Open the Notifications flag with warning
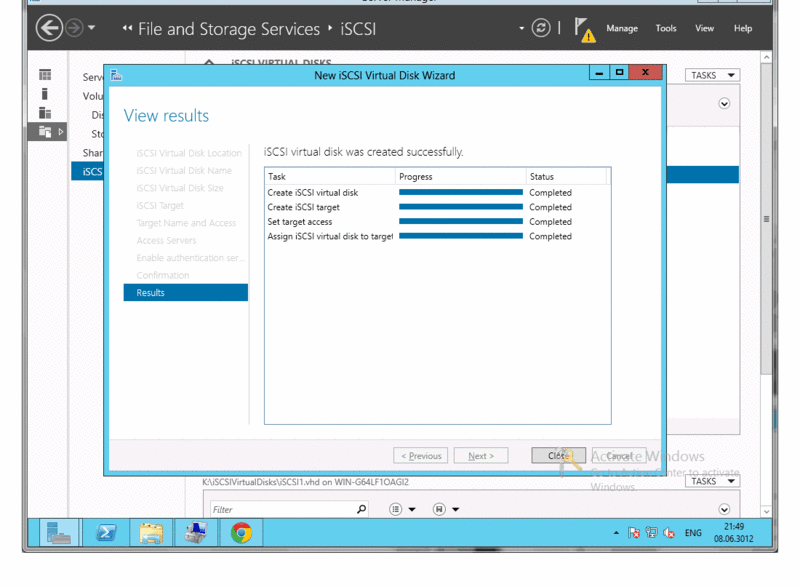This screenshot has height=587, width=800. click(584, 30)
